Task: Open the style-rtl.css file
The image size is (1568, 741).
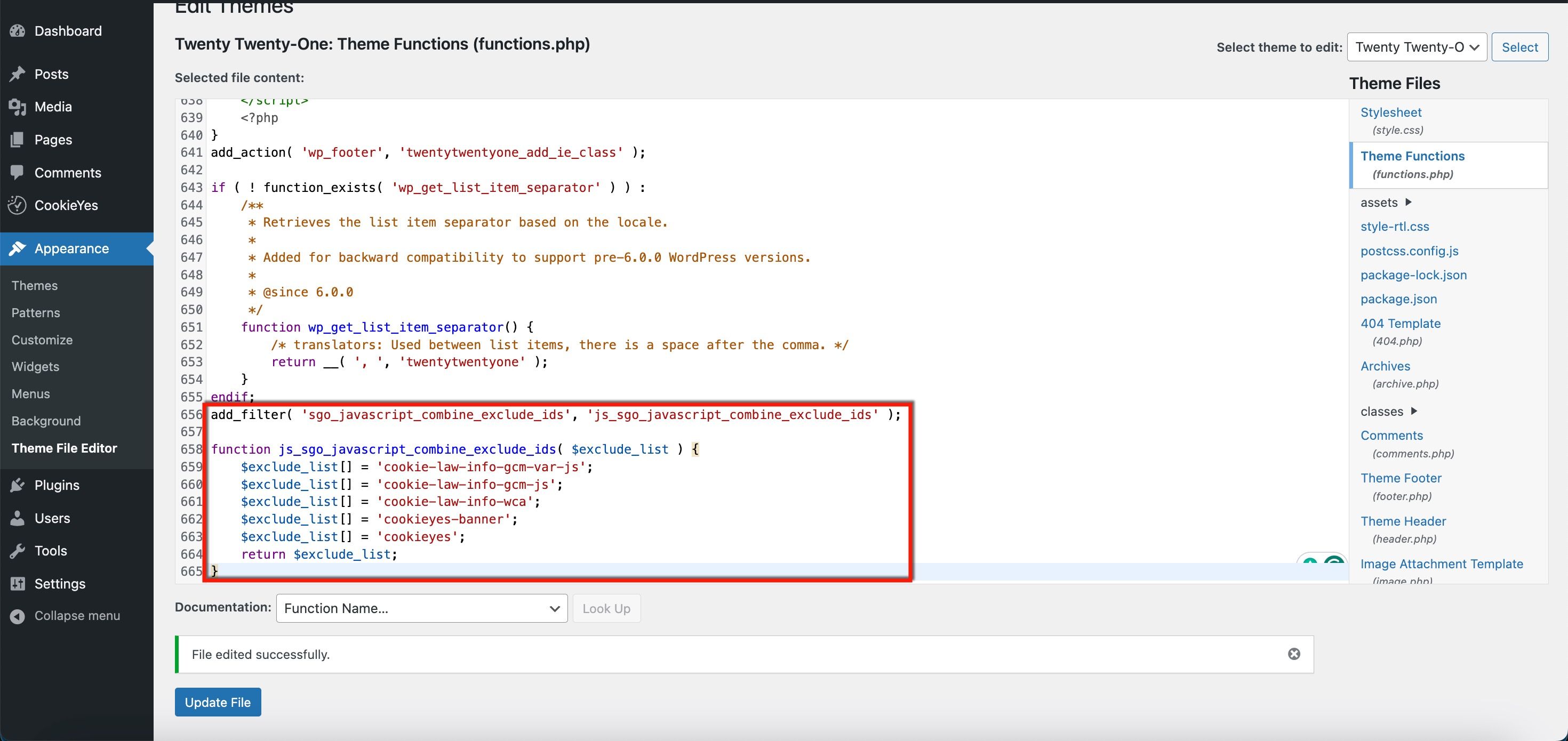Action: tap(1395, 227)
